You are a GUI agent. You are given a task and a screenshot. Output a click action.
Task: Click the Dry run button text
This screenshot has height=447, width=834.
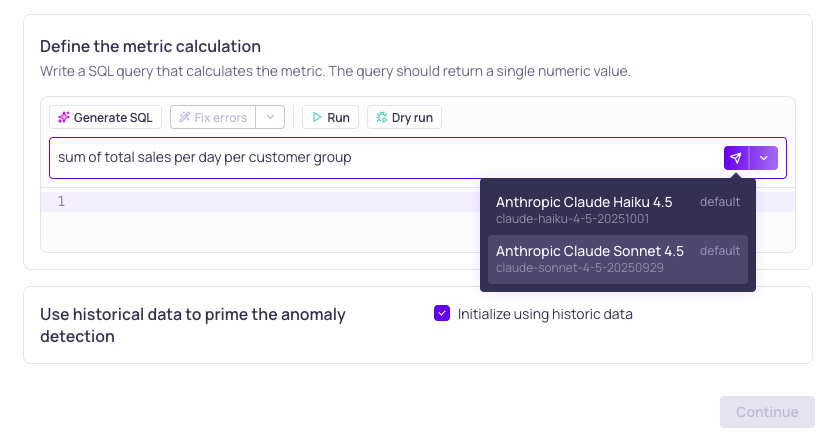(x=412, y=118)
